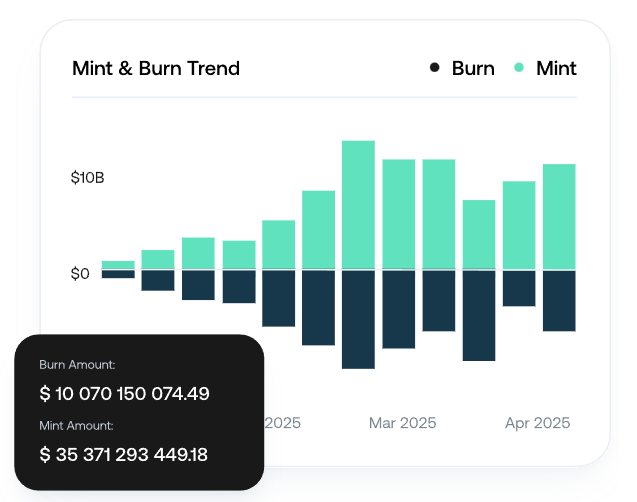The height and width of the screenshot is (502, 637).
Task: Click the burn amount value in tooltip
Action: (x=125, y=393)
